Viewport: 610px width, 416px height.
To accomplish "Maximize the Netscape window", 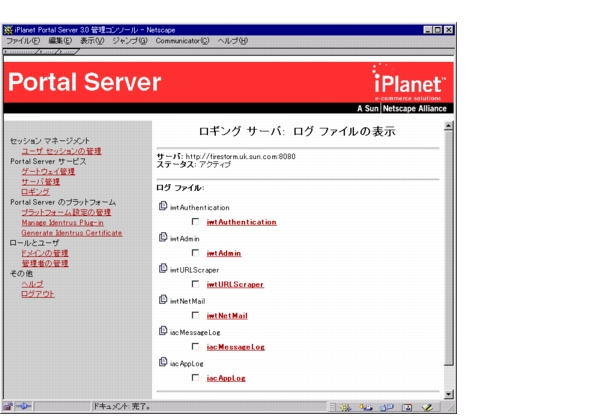I will pos(438,30).
